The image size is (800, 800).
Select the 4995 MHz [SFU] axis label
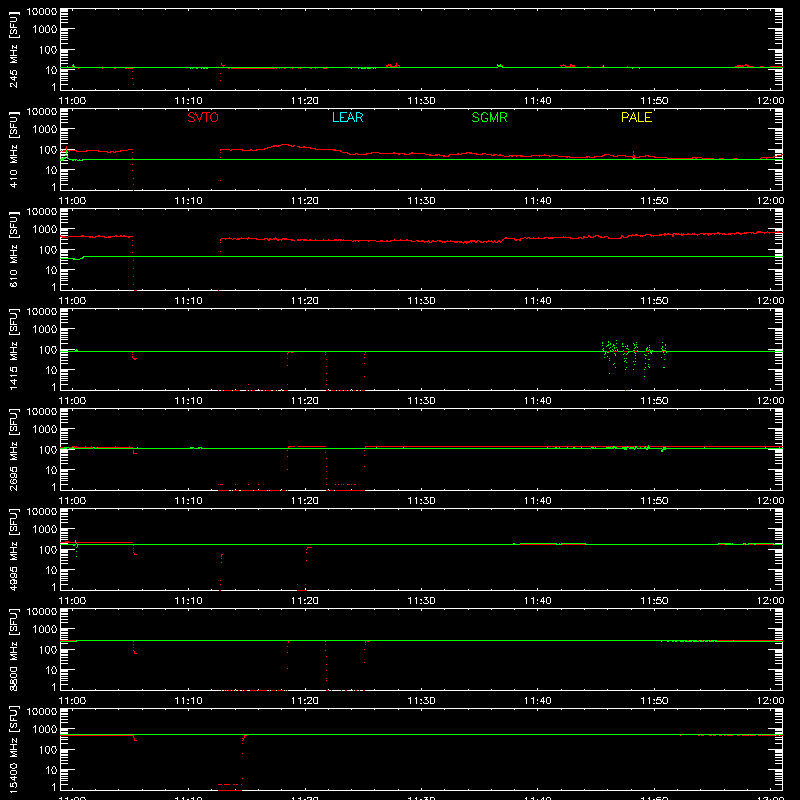13,549
